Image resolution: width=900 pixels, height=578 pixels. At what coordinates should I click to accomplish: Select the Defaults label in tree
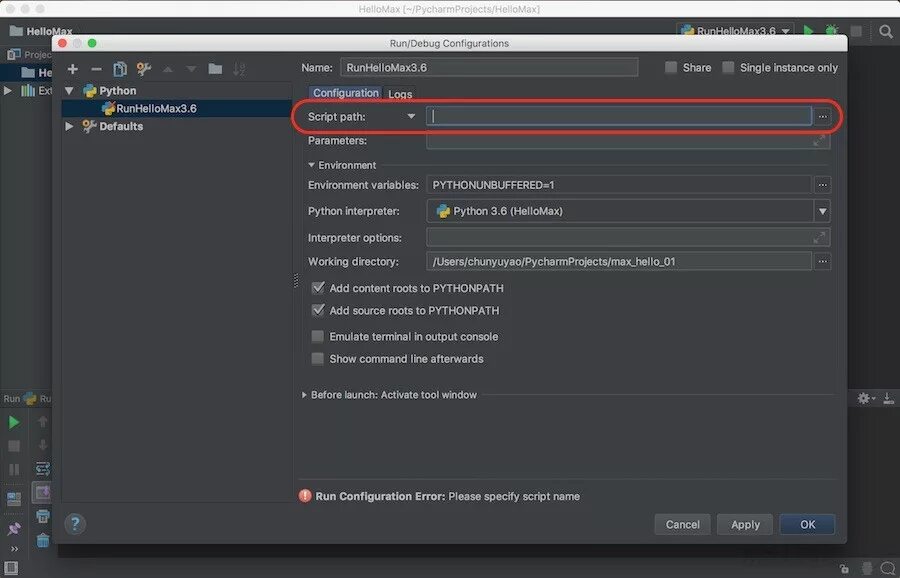coord(121,126)
